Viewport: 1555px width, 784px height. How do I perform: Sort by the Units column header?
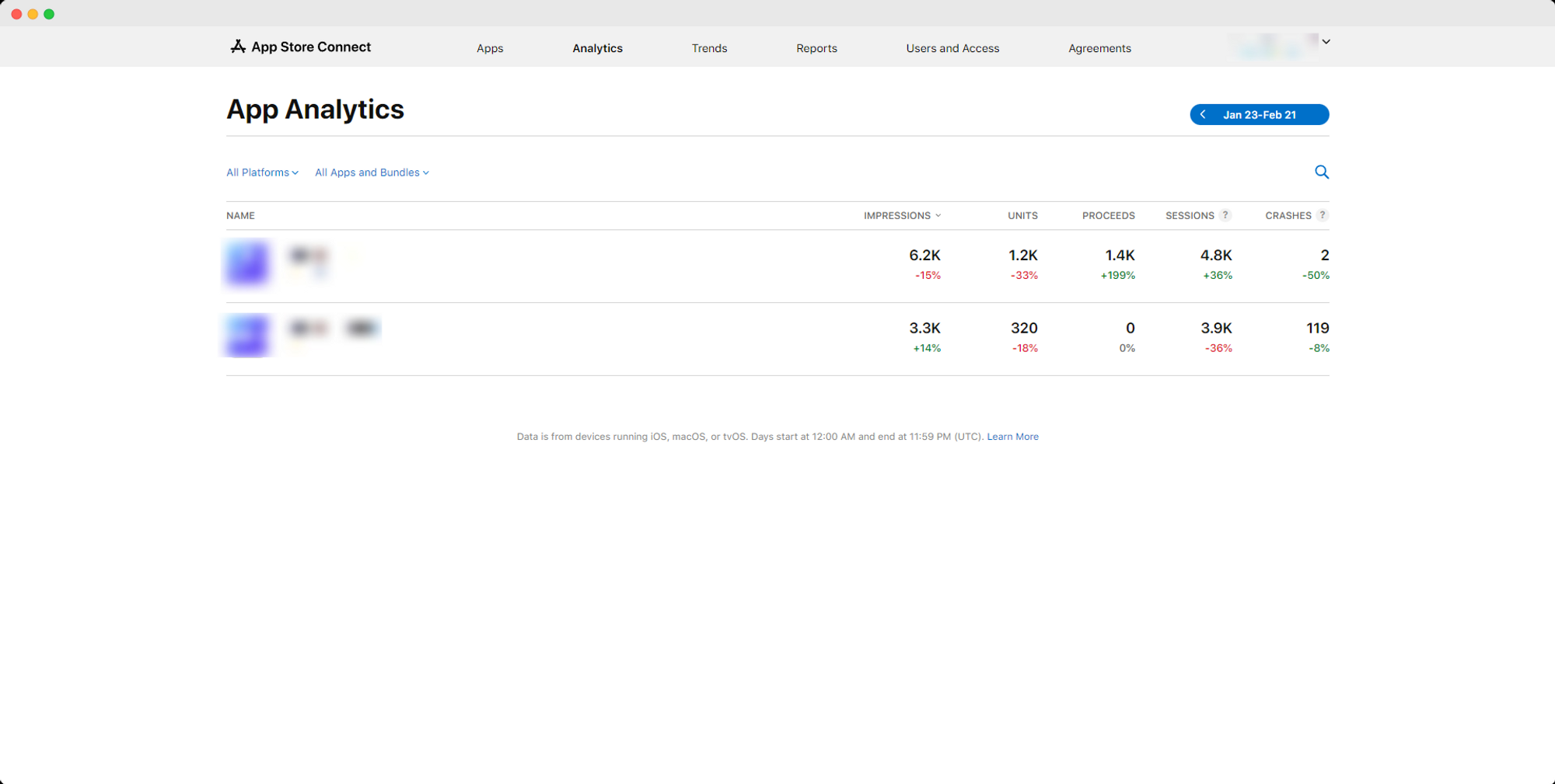pyautogui.click(x=1022, y=215)
